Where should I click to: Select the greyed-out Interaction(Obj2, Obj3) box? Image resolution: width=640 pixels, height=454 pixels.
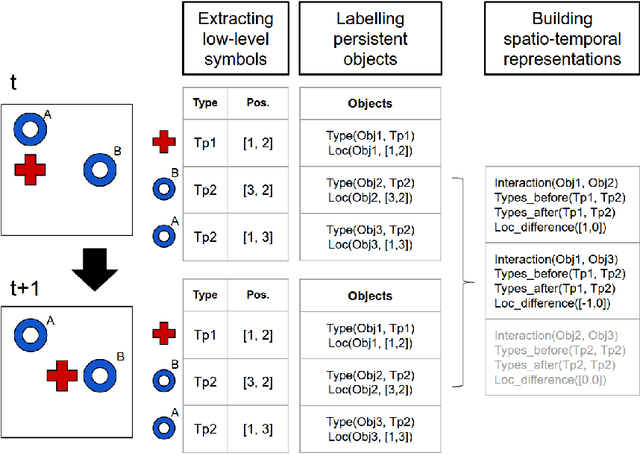tap(557, 353)
